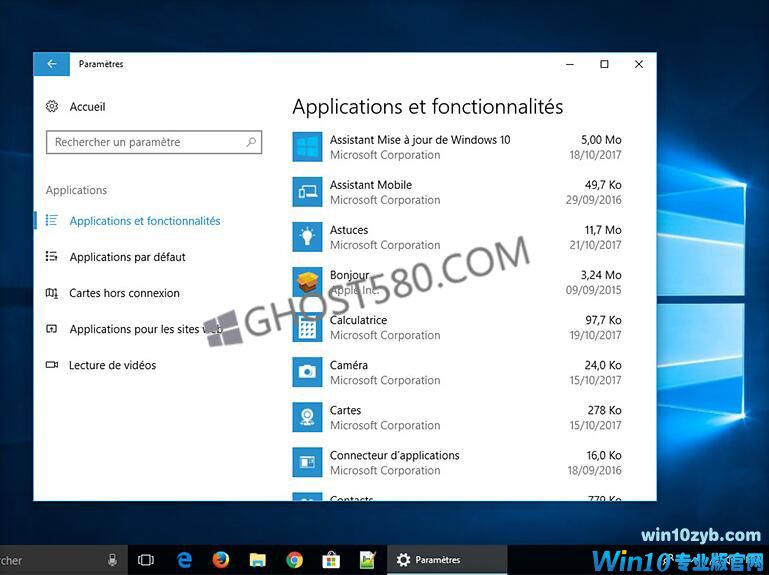
Task: Click the 5,00 Mo size value
Action: [x=601, y=140]
